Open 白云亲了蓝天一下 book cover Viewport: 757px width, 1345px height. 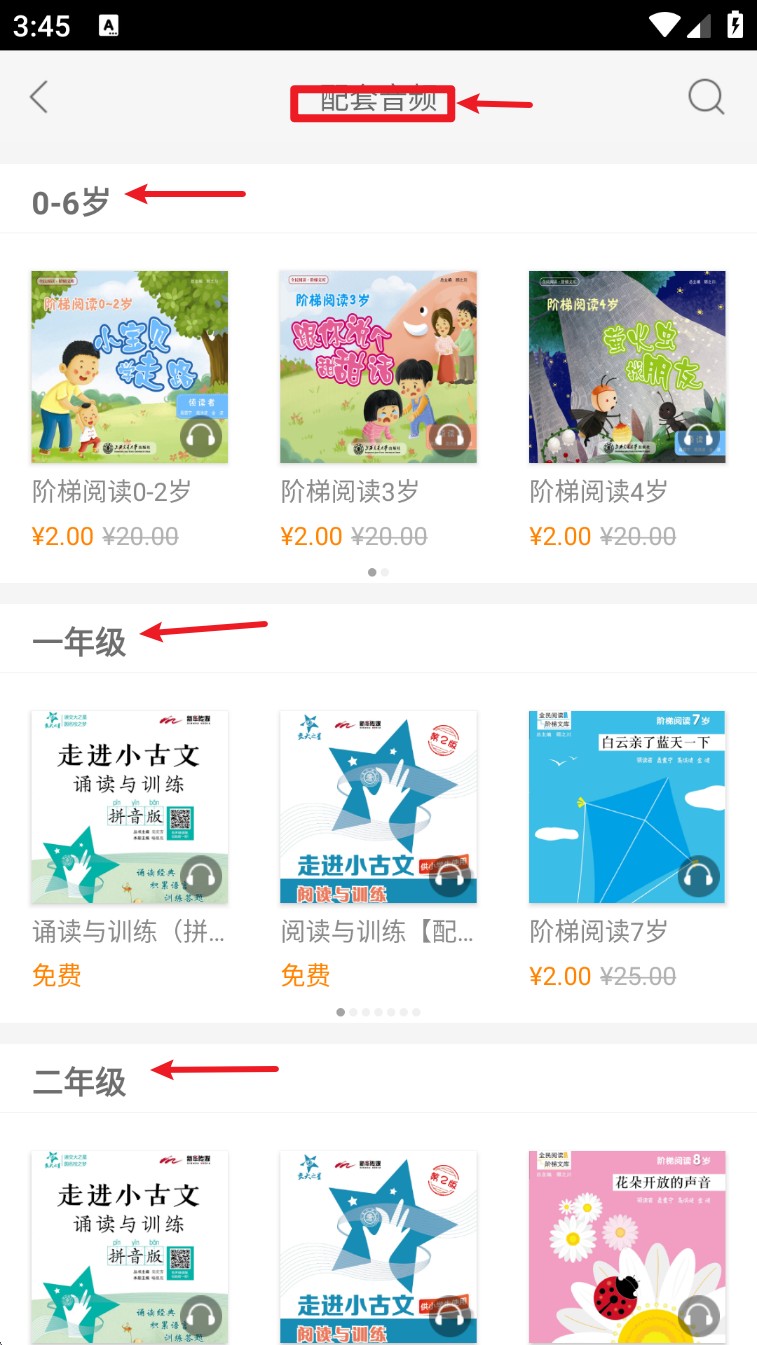click(627, 807)
